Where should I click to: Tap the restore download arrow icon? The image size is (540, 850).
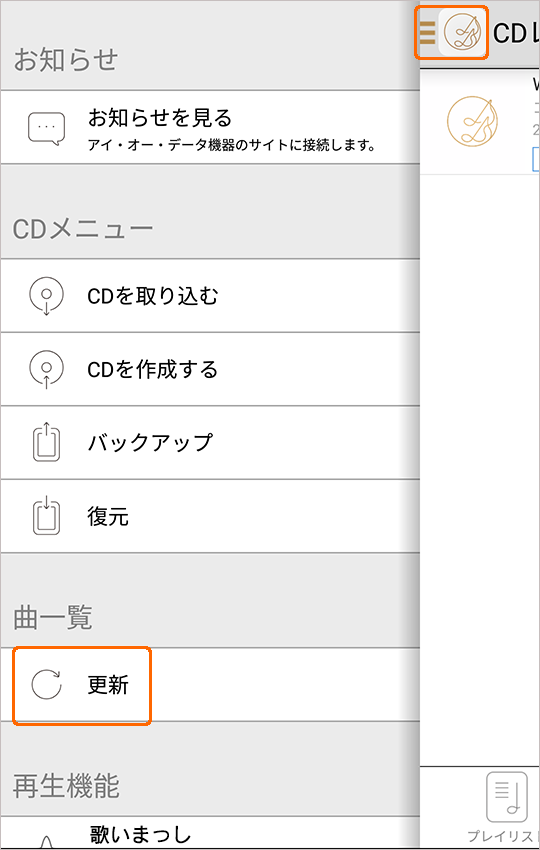click(46, 516)
